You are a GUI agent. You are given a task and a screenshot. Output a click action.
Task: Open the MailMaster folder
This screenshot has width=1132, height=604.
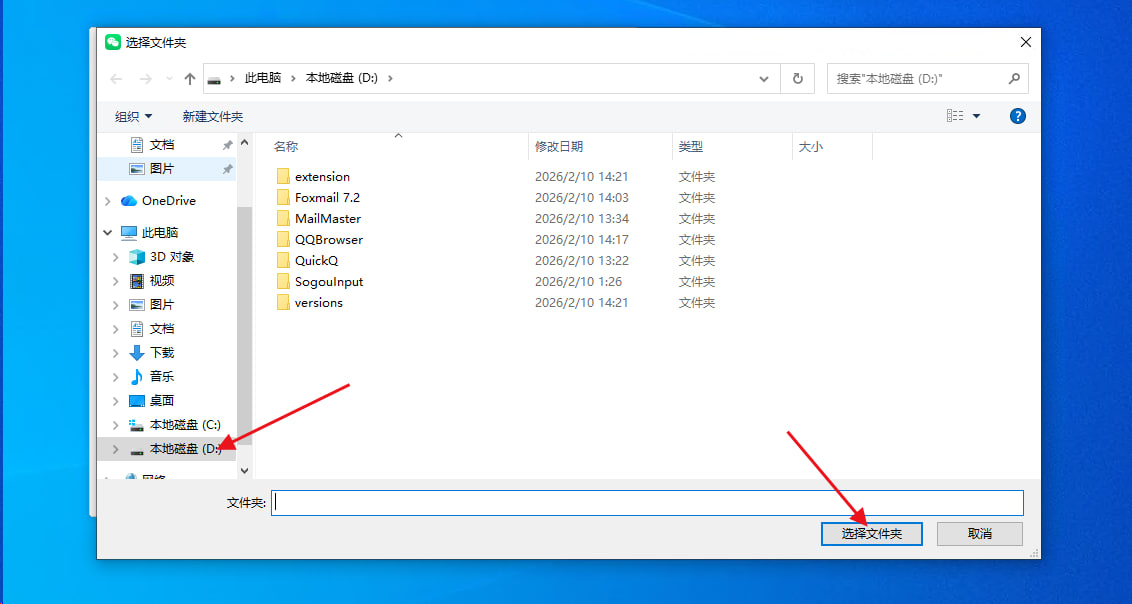(327, 219)
